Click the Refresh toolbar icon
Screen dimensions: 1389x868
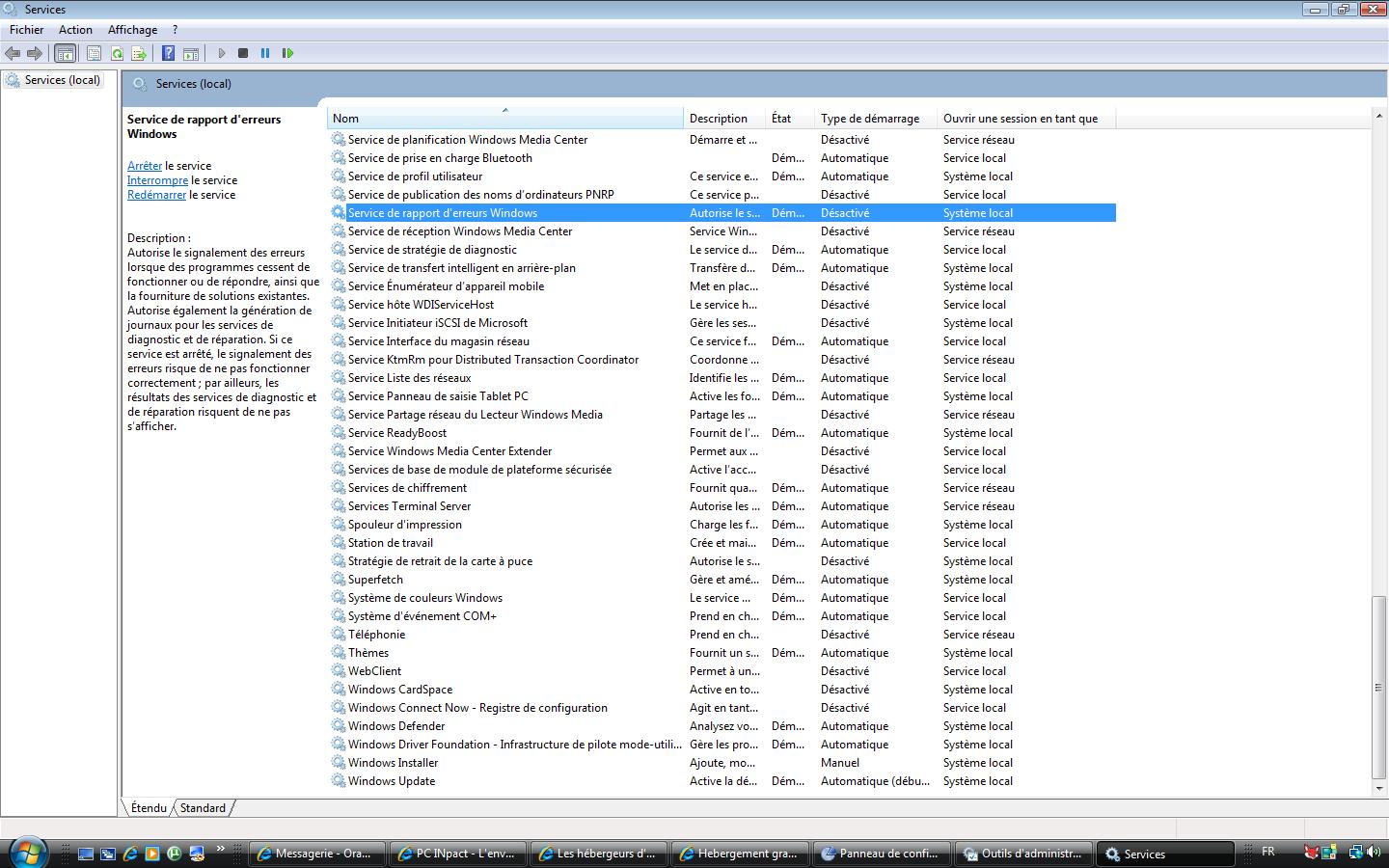click(x=117, y=53)
